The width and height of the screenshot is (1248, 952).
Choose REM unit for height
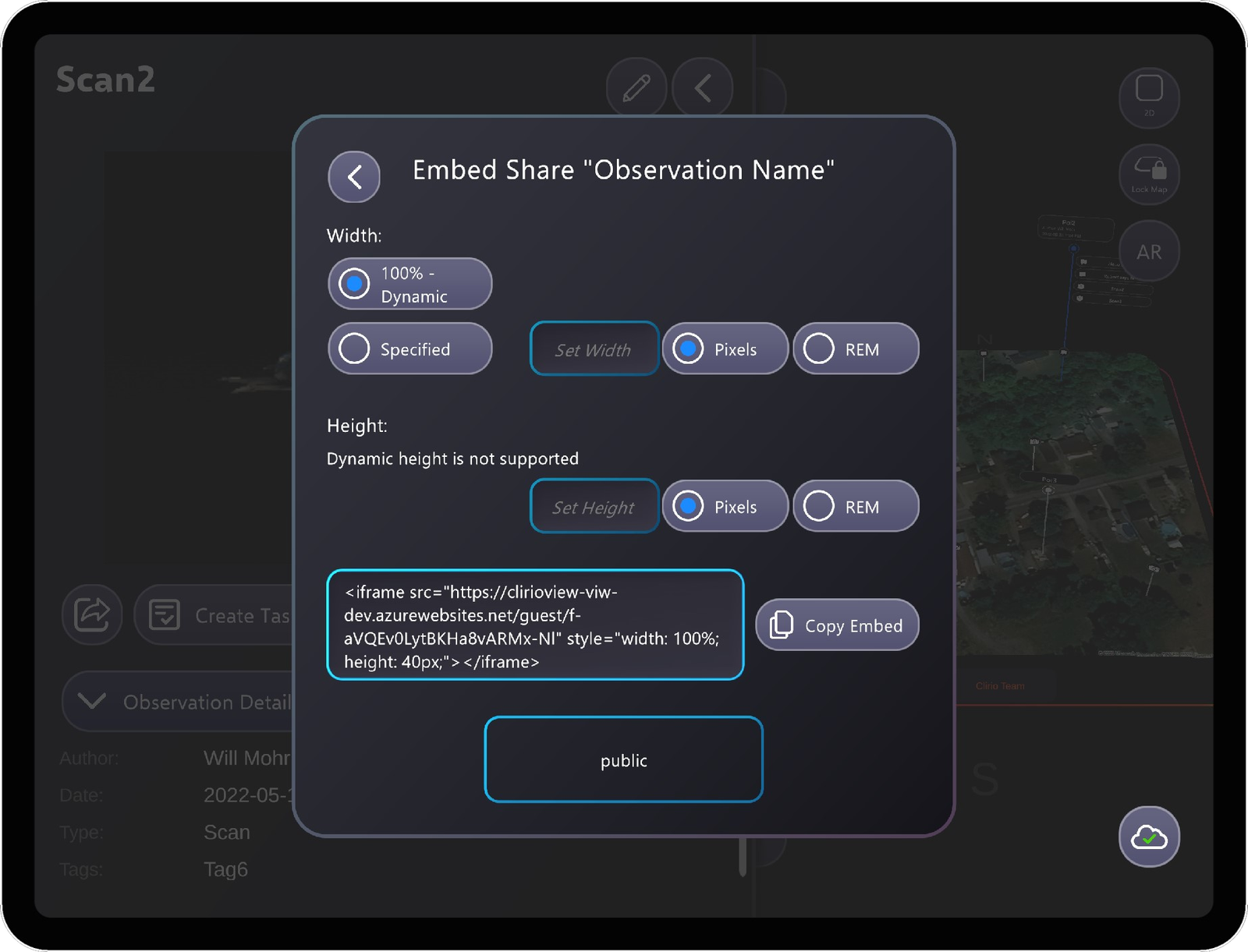856,507
